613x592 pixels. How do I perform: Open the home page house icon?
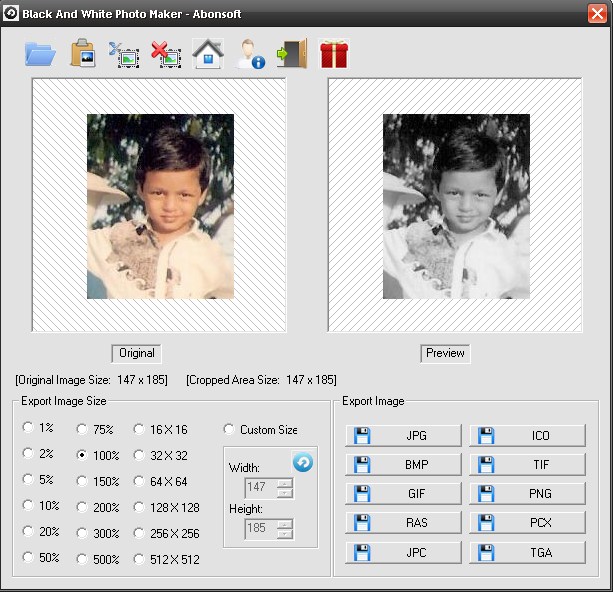tap(207, 54)
